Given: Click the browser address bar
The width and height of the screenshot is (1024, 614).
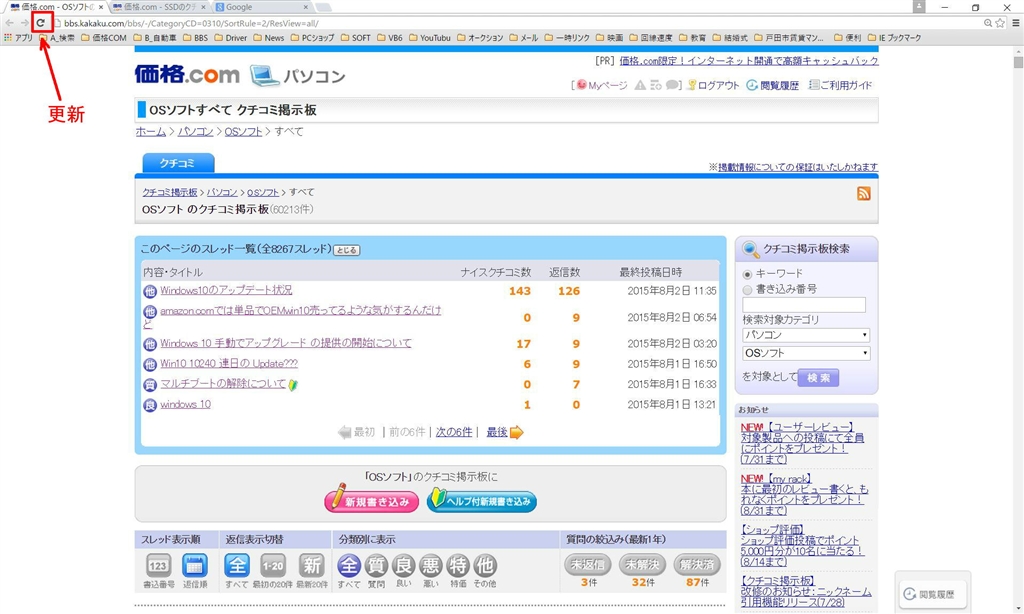Looking at the screenshot, I should click(516, 24).
